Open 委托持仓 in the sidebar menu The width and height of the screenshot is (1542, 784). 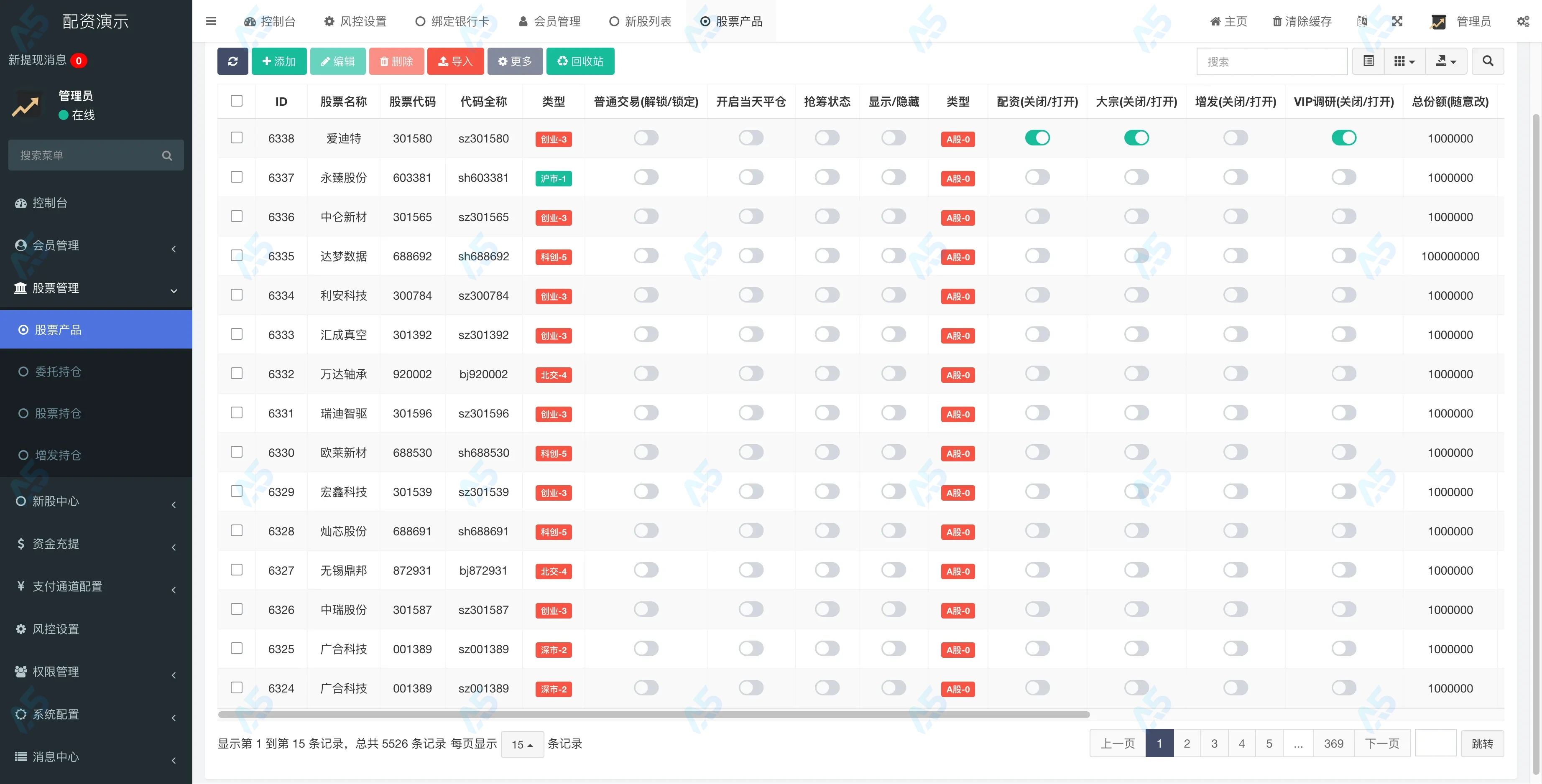pyautogui.click(x=58, y=372)
